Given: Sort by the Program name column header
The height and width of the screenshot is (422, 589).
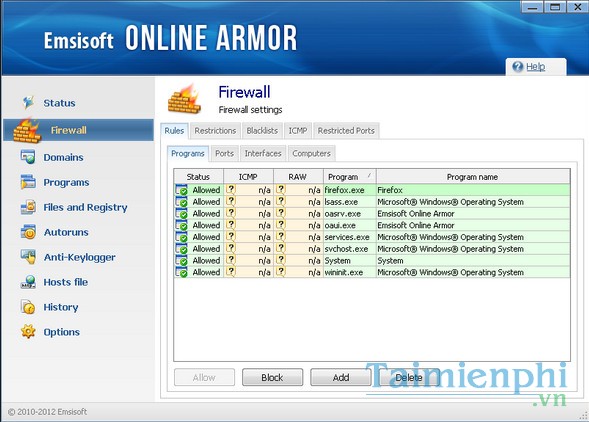Looking at the screenshot, I should [473, 177].
